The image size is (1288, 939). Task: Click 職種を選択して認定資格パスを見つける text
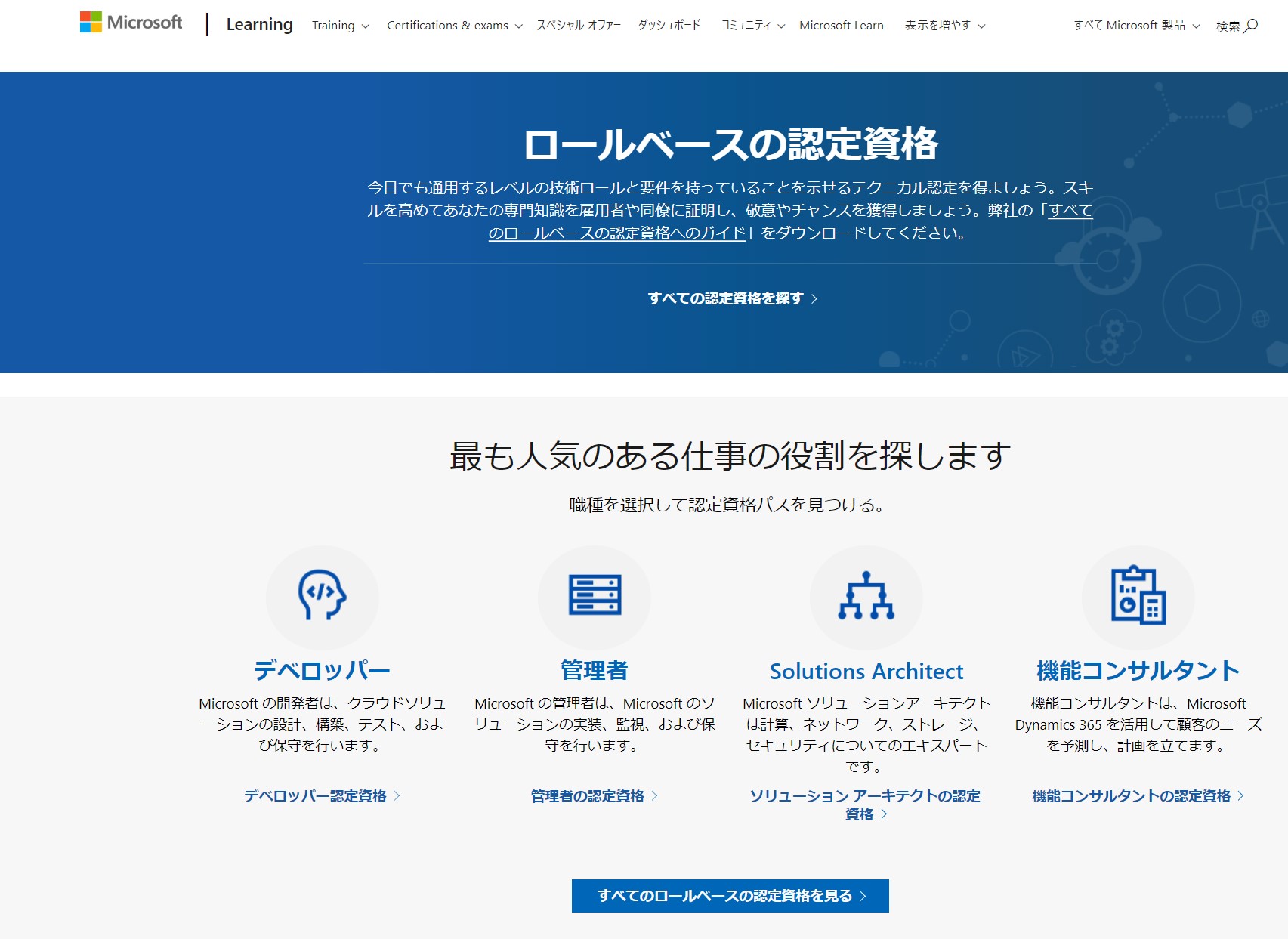click(727, 505)
